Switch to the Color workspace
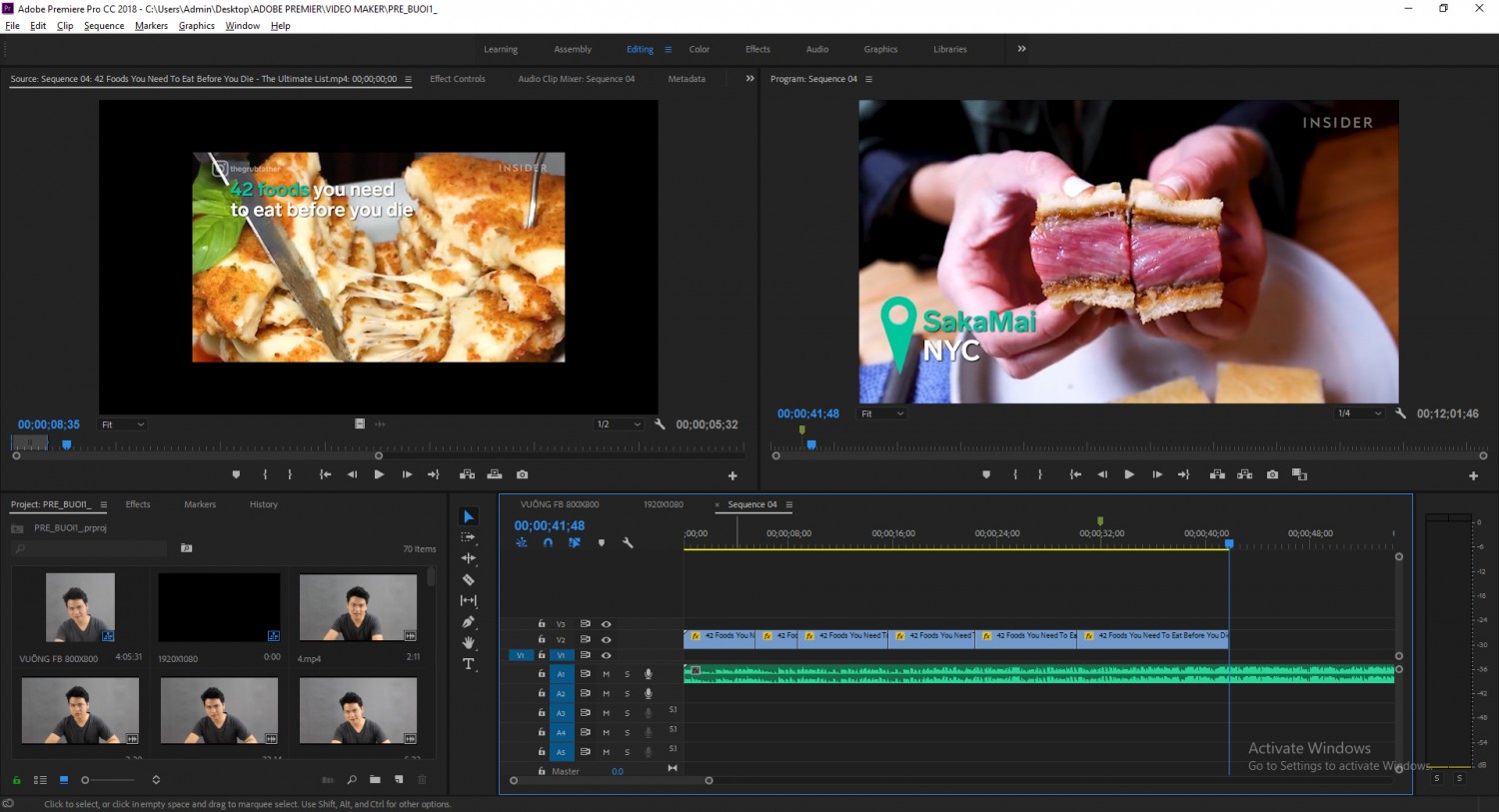The height and width of the screenshot is (812, 1499). (700, 49)
